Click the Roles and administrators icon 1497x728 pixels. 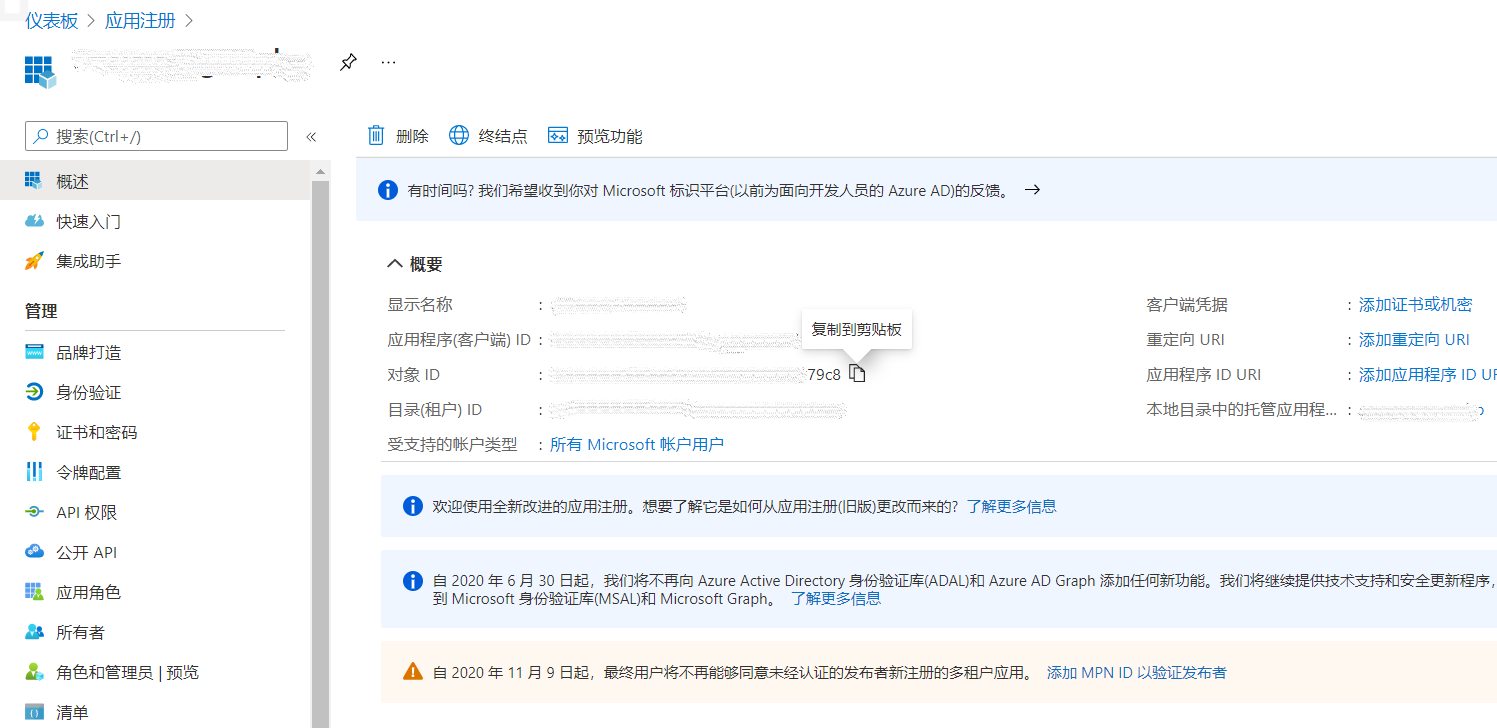click(x=34, y=672)
